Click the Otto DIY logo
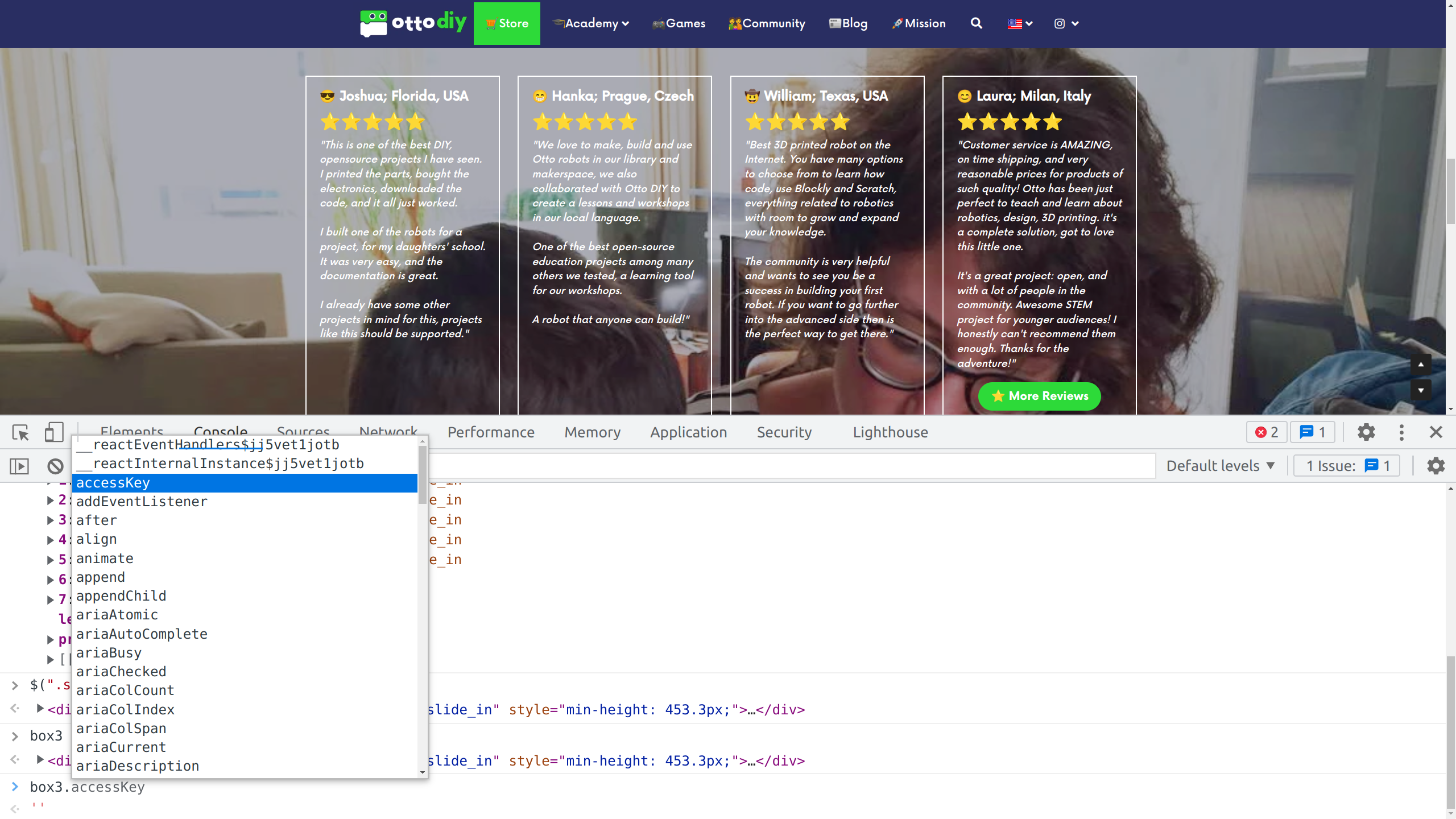Viewport: 1456px width, 819px height. pyautogui.click(x=413, y=23)
